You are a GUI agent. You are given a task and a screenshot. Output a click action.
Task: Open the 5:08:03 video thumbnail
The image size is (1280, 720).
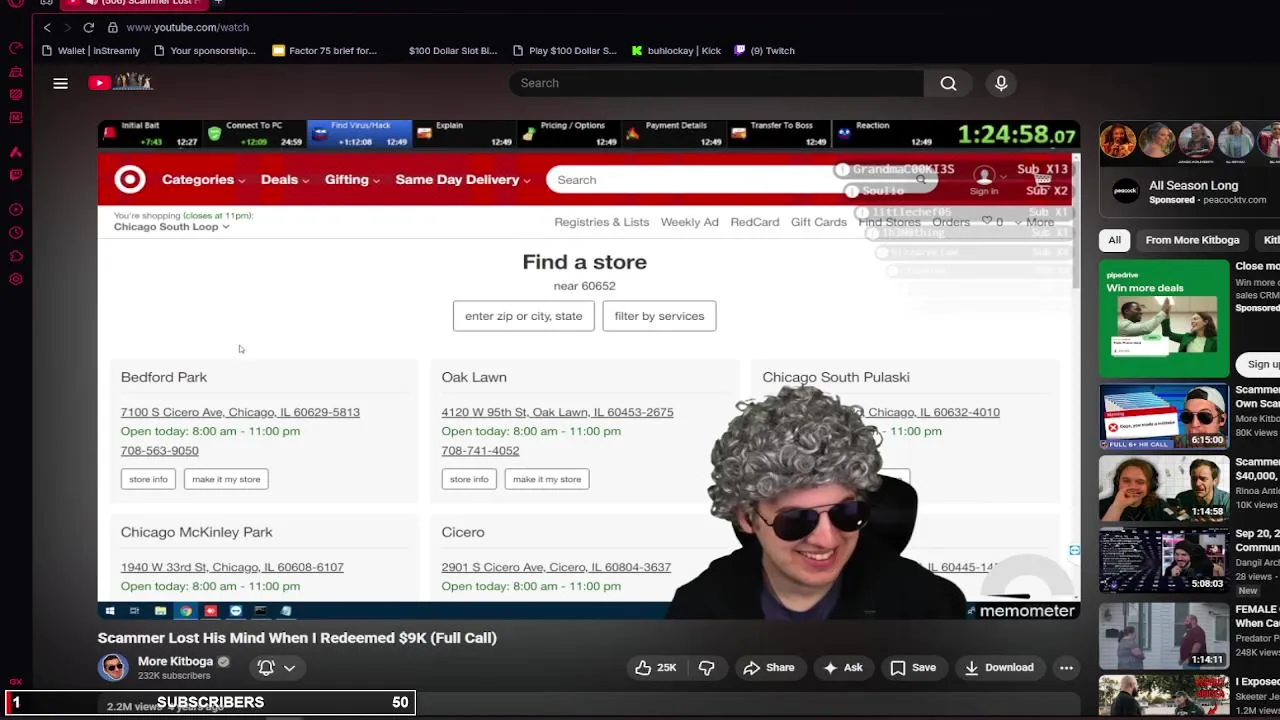click(x=1164, y=560)
